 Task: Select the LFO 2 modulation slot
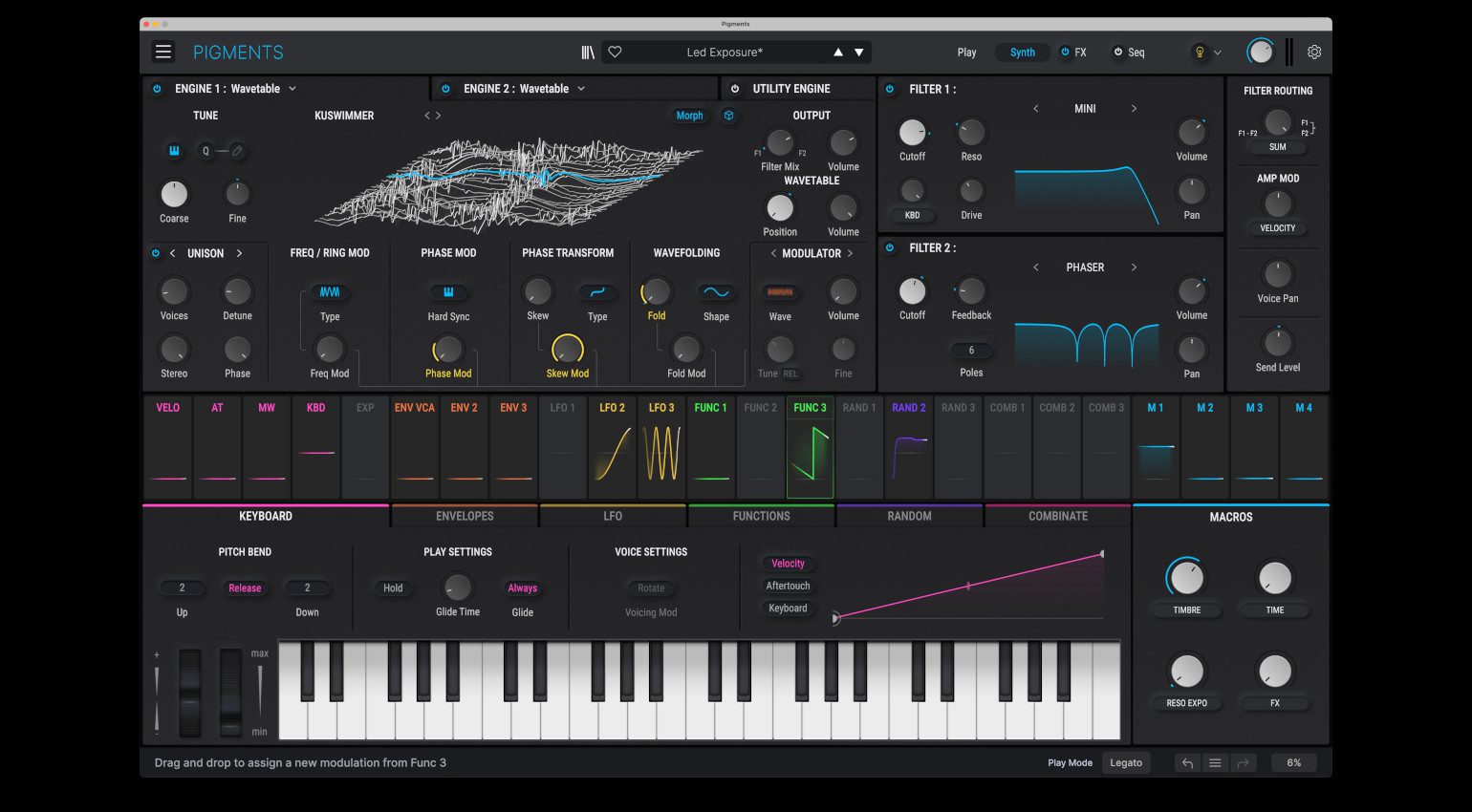point(611,447)
